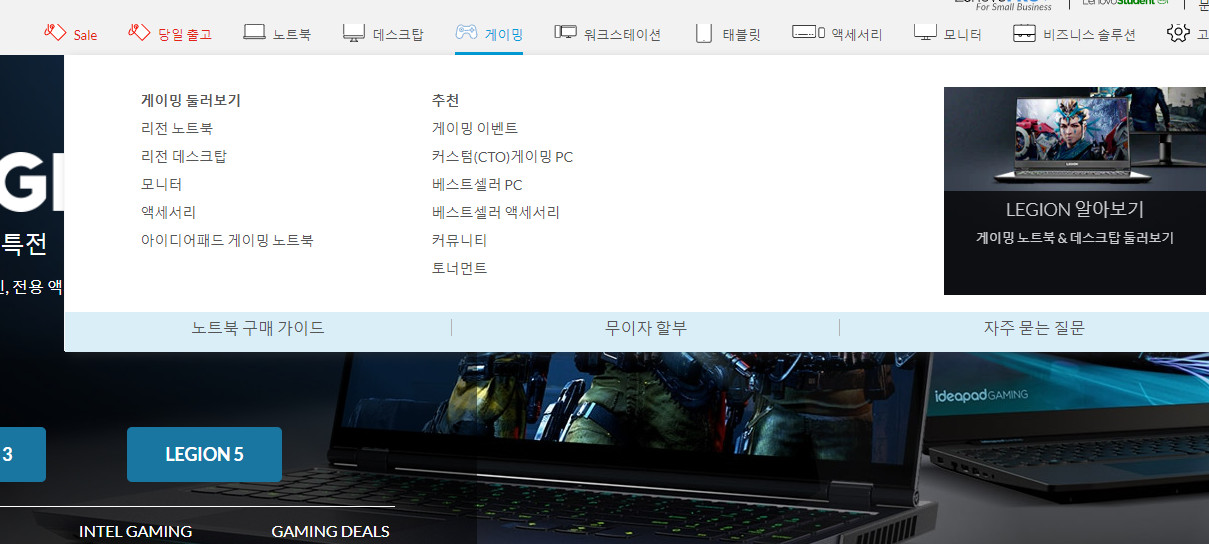Viewport: 1209px width, 544px height.
Task: Open 커뮤니티 link
Action: click(460, 241)
